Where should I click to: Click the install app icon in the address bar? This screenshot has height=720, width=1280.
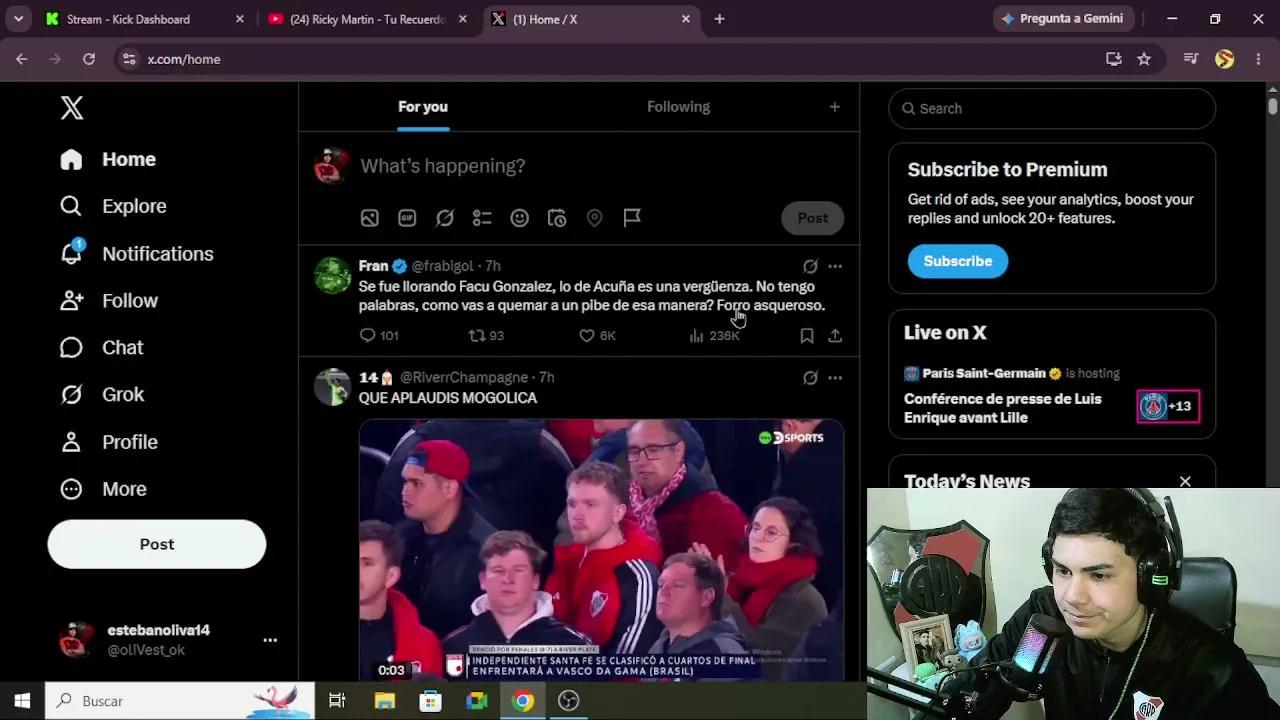pyautogui.click(x=1113, y=59)
